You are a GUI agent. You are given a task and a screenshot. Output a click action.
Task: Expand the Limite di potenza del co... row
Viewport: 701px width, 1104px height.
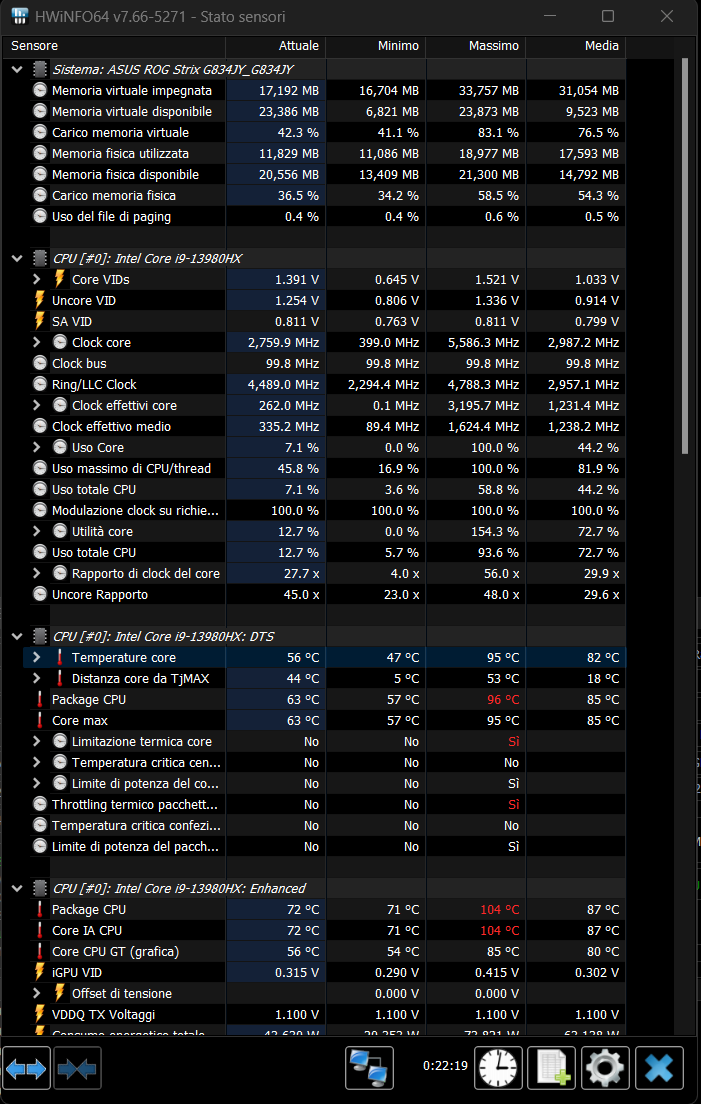(x=37, y=784)
